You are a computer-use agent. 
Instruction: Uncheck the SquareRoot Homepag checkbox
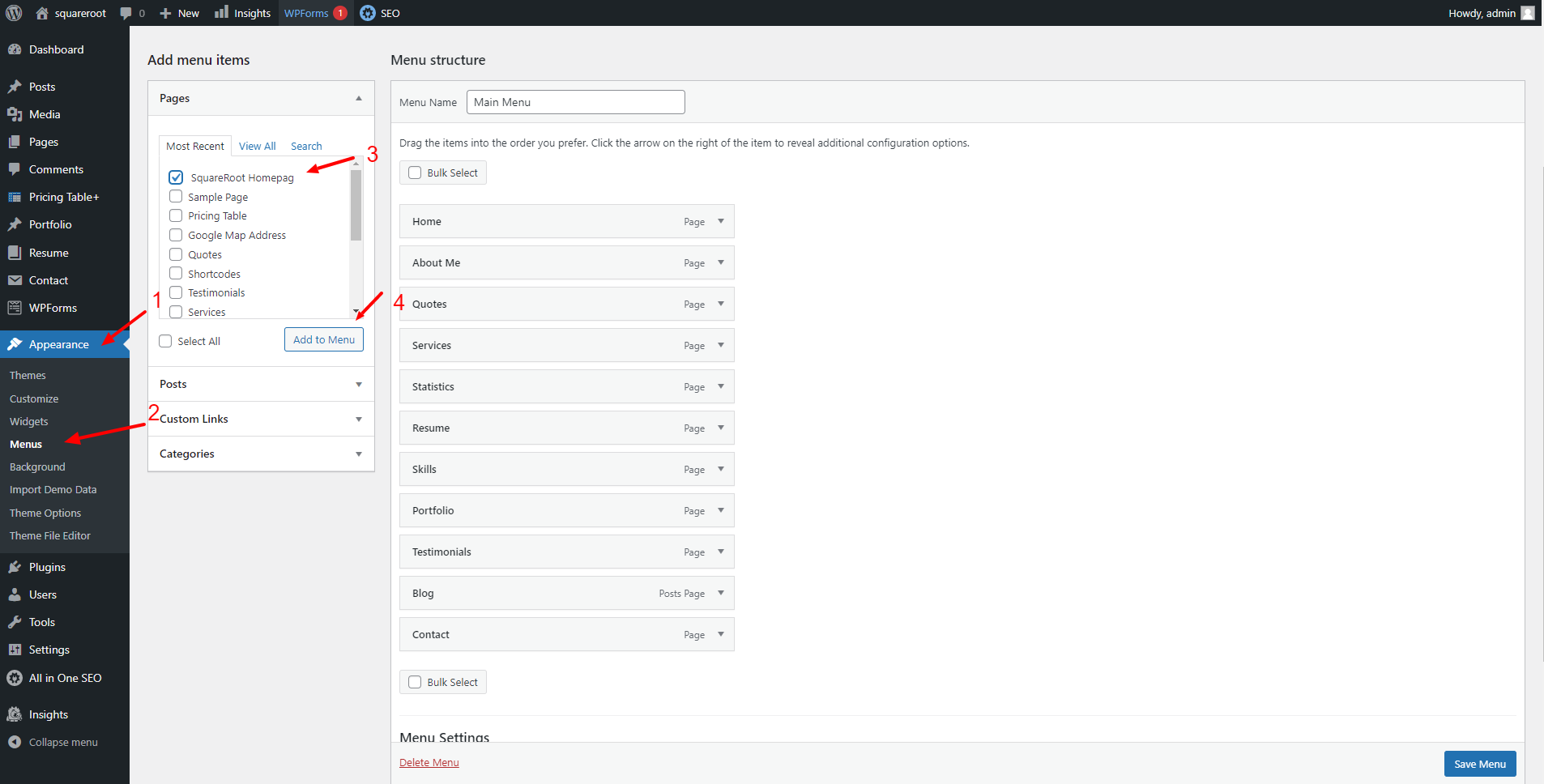click(x=176, y=177)
